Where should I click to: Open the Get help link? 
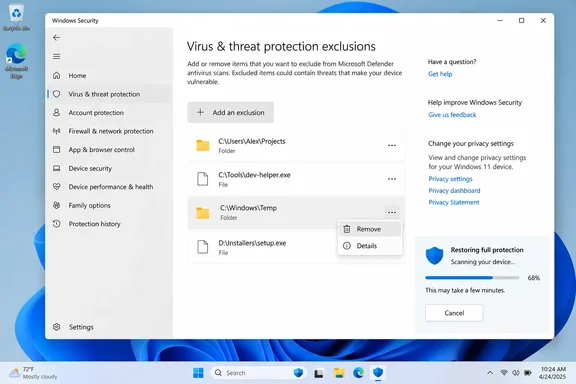coord(440,74)
